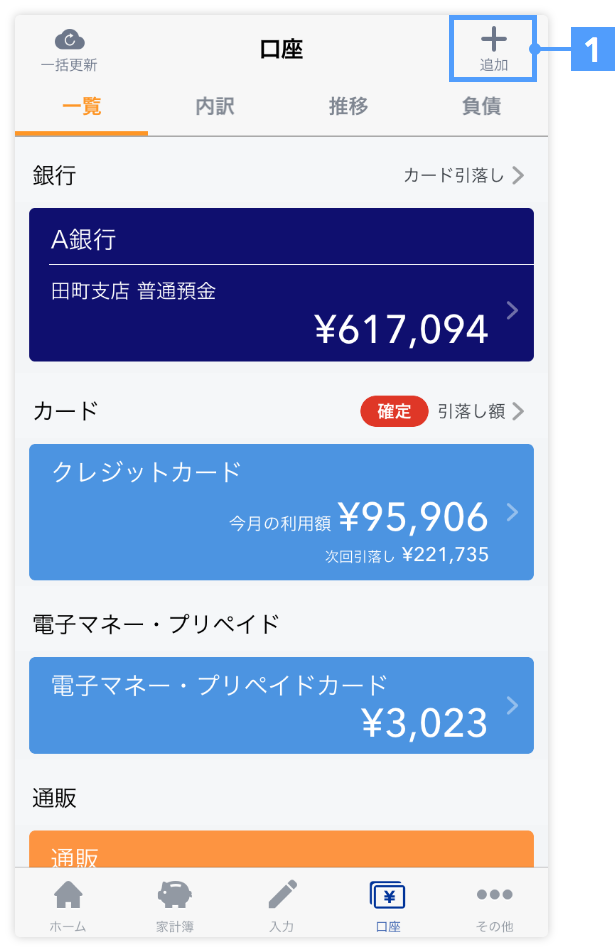
Task: Open the ホーム house icon
Action: pyautogui.click(x=68, y=894)
